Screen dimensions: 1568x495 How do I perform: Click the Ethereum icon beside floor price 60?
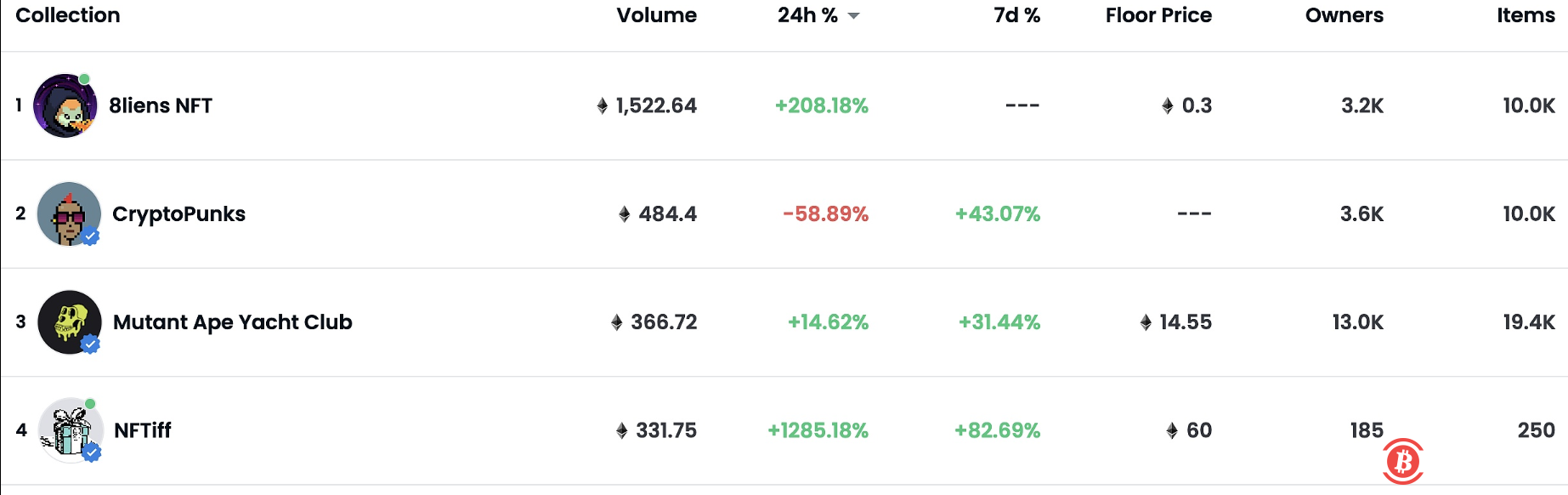(1172, 430)
